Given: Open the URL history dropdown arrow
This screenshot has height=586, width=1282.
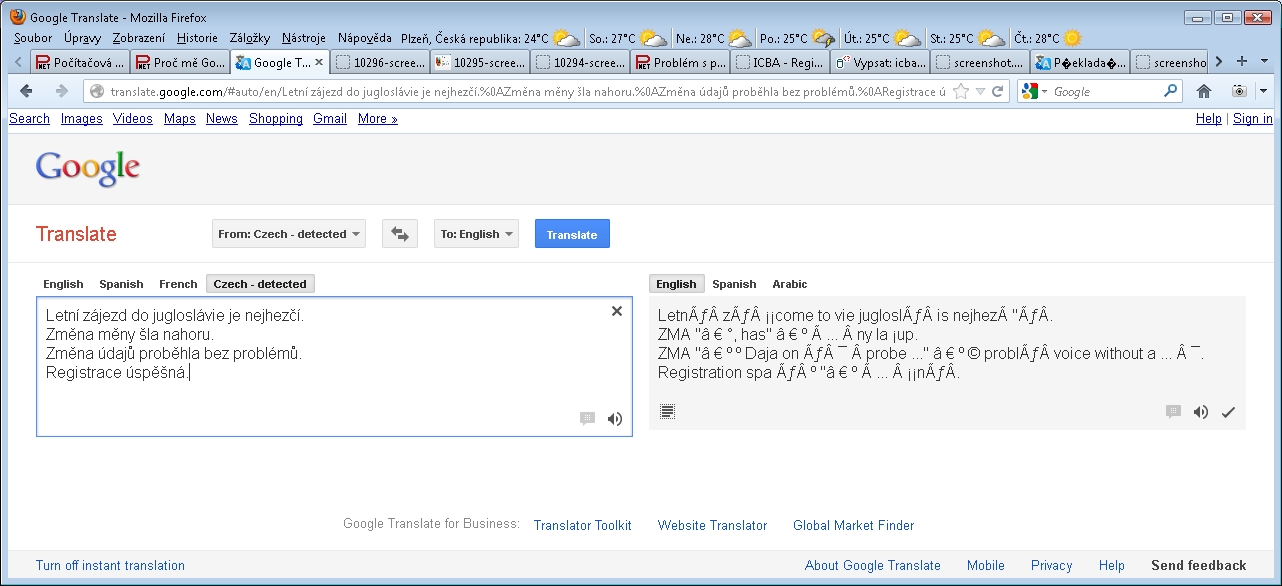Looking at the screenshot, I should pyautogui.click(x=980, y=91).
